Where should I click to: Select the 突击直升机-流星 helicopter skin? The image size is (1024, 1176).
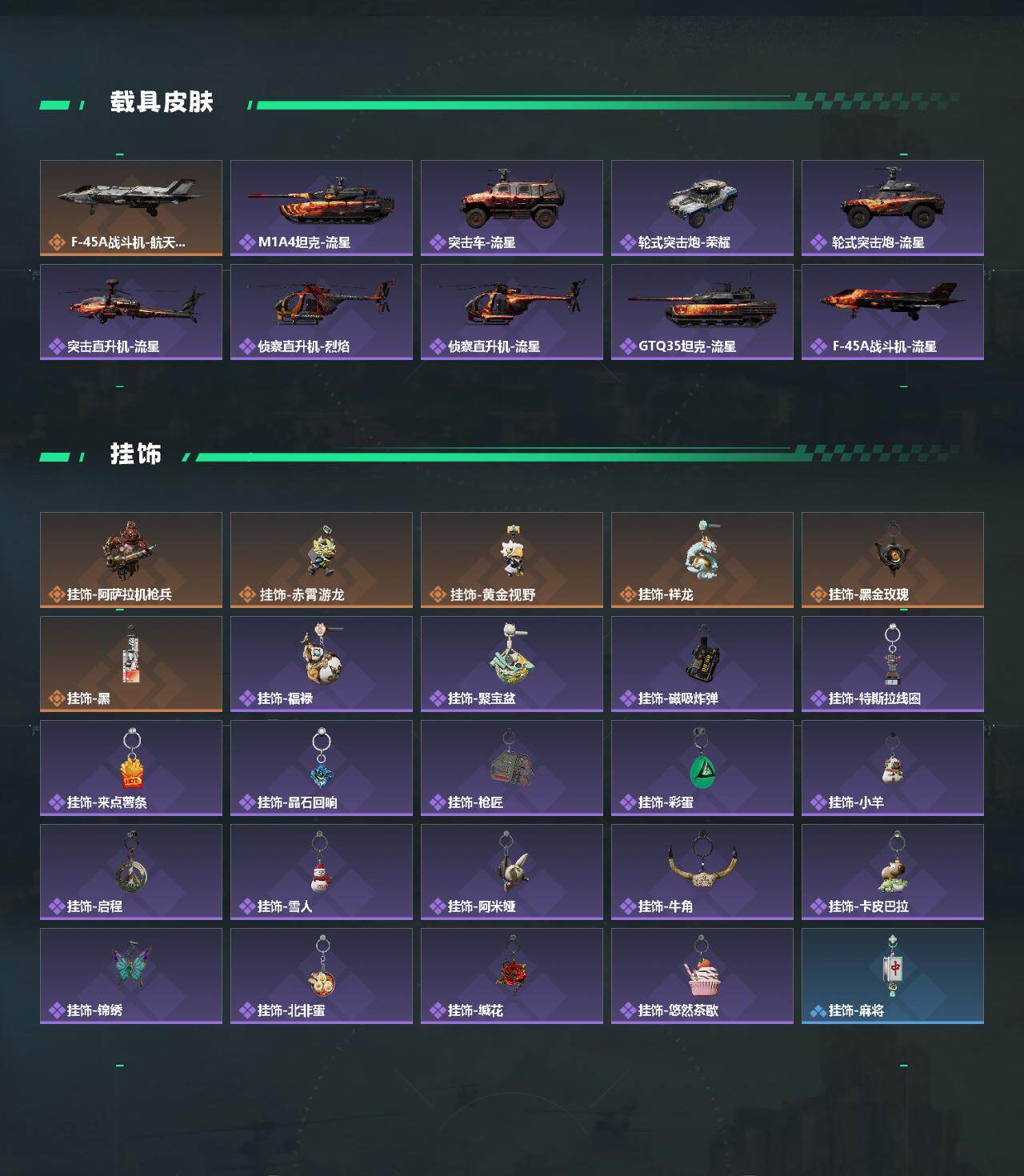point(131,312)
